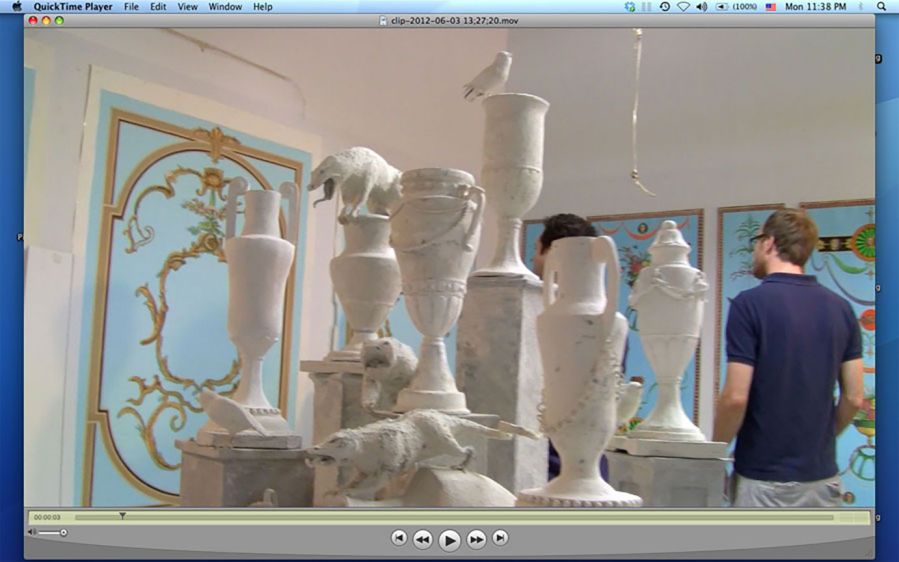
Task: Open the system volume menu bar icon
Action: tap(701, 7)
